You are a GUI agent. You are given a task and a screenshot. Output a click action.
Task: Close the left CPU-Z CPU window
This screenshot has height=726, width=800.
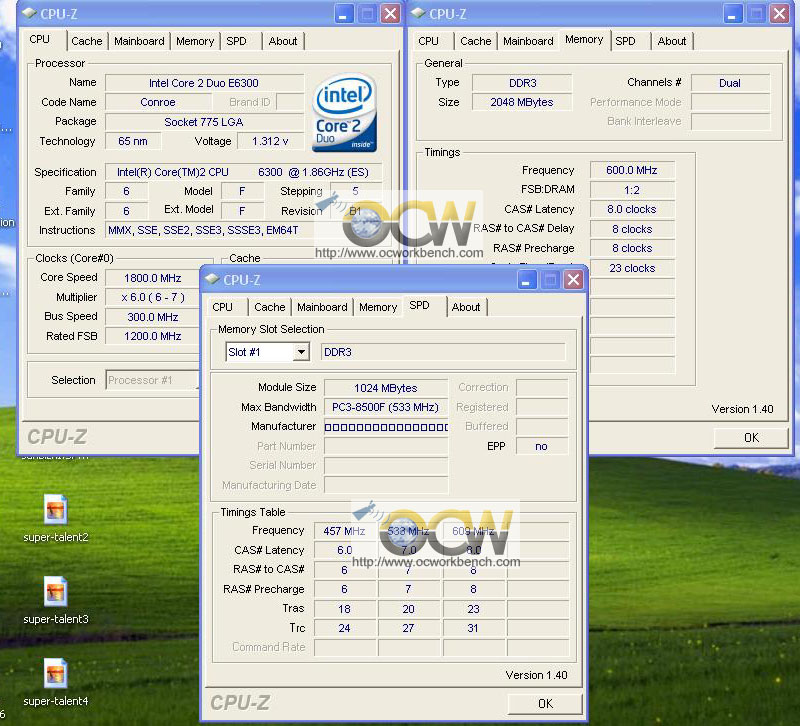click(390, 14)
